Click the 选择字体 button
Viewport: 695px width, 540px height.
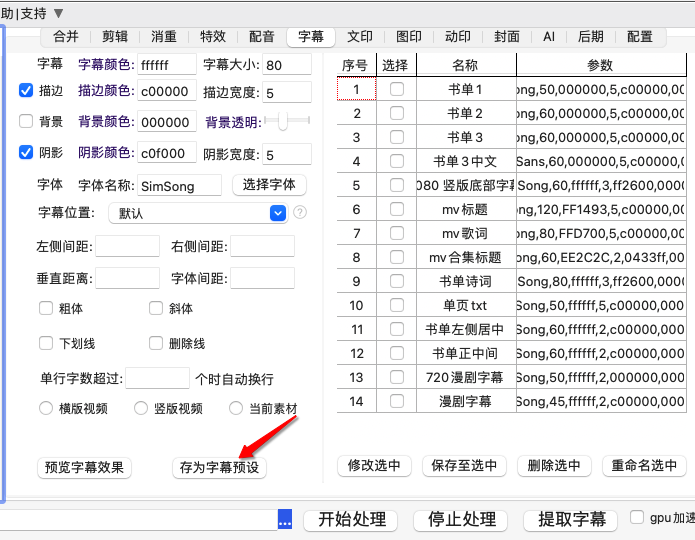(269, 184)
